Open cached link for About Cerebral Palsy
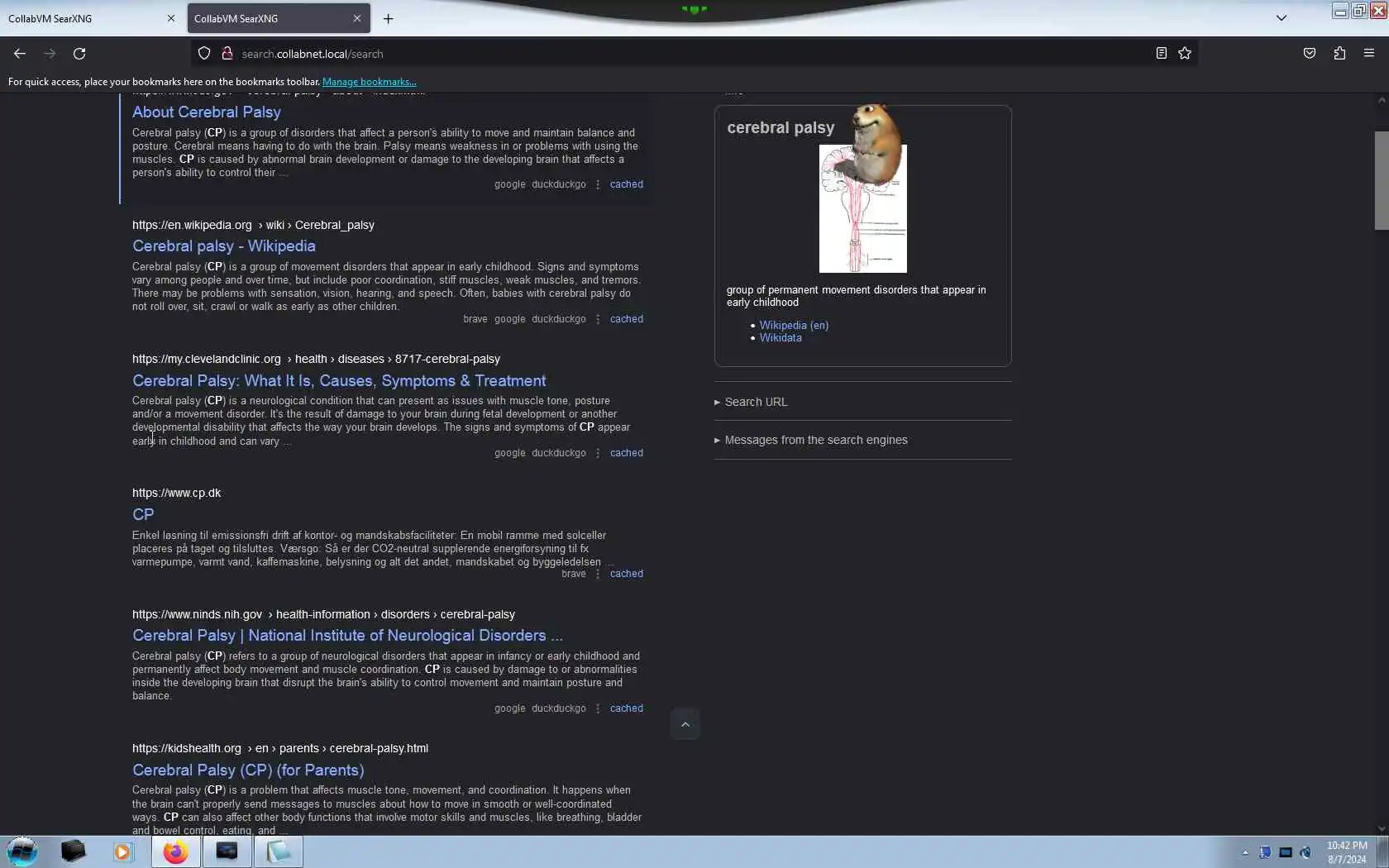This screenshot has width=1389, height=868. (626, 184)
